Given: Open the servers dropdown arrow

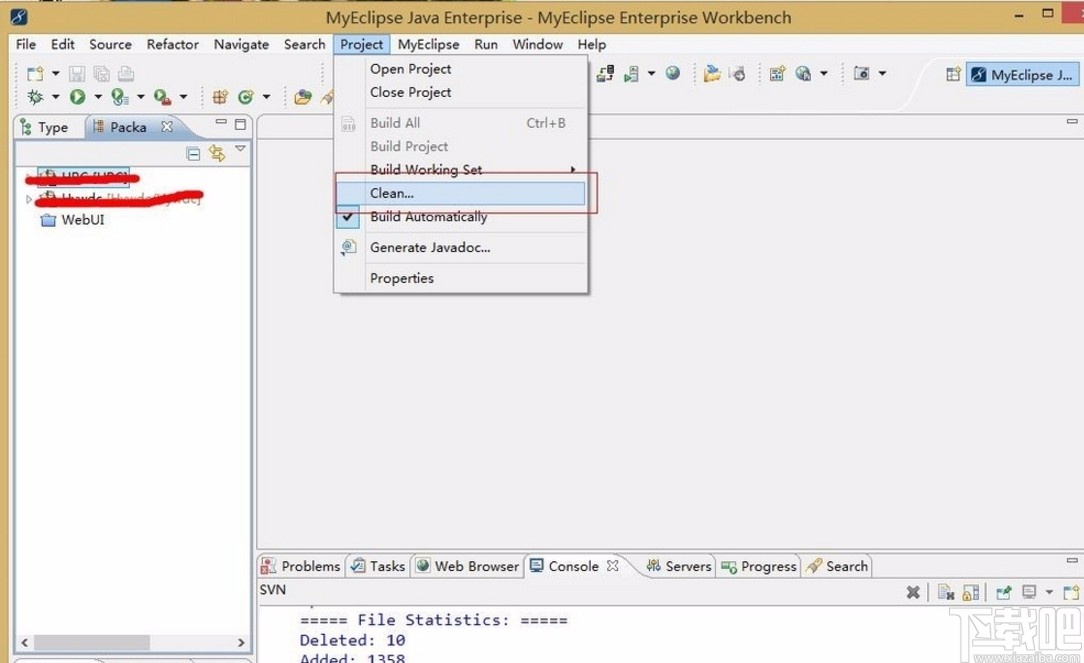Looking at the screenshot, I should pos(651,73).
